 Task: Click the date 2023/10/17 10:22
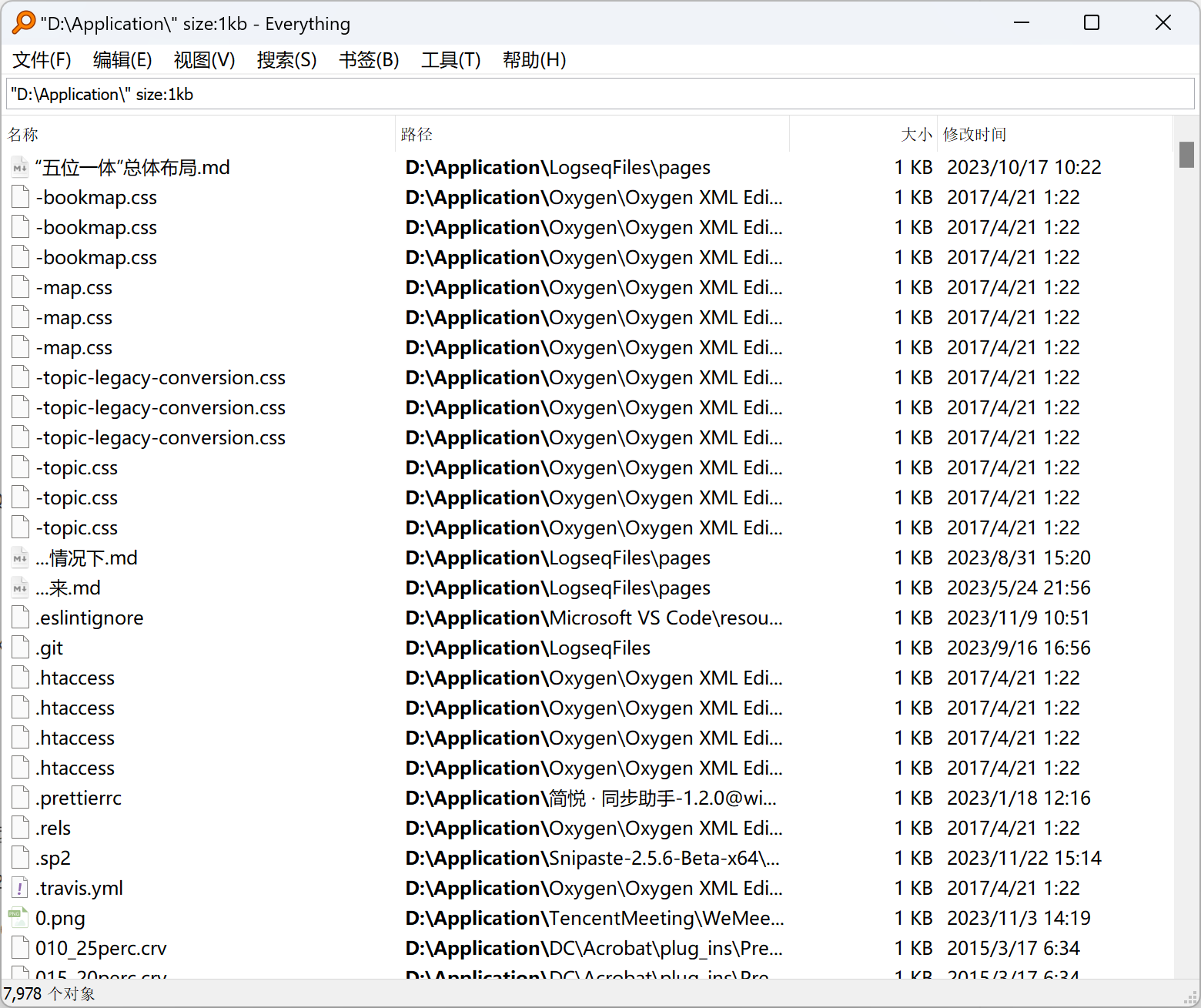[1024, 168]
